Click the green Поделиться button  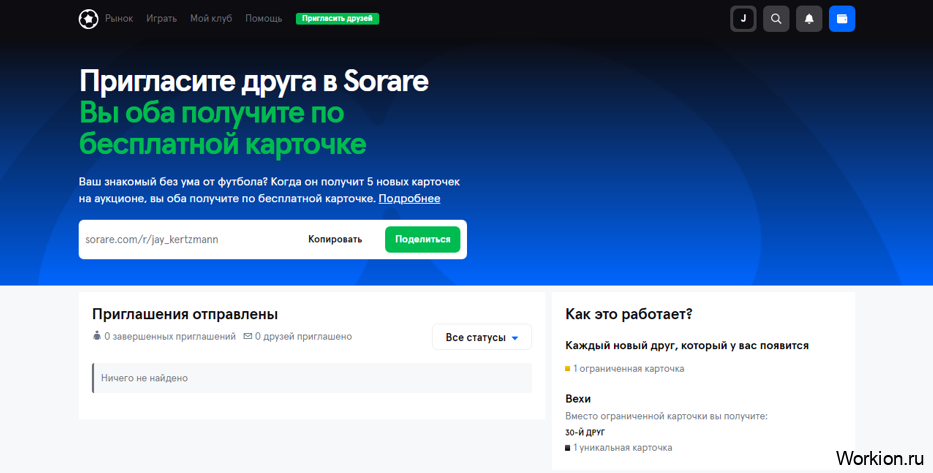point(422,239)
